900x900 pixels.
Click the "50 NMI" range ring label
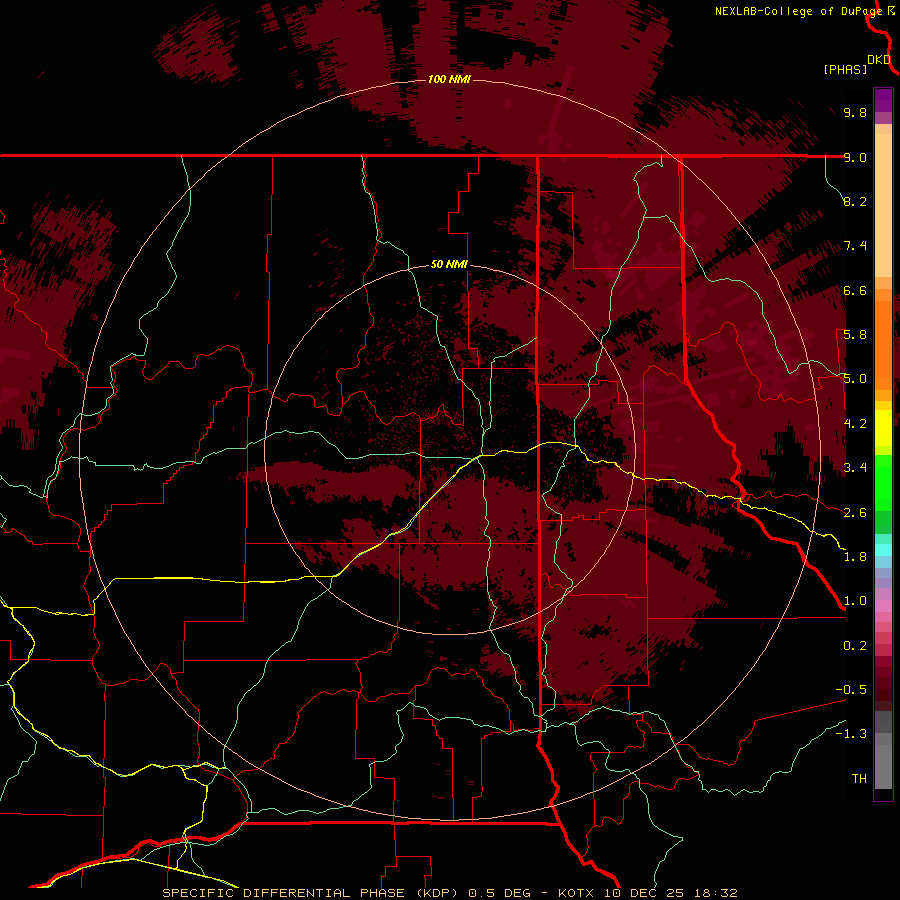(x=449, y=264)
